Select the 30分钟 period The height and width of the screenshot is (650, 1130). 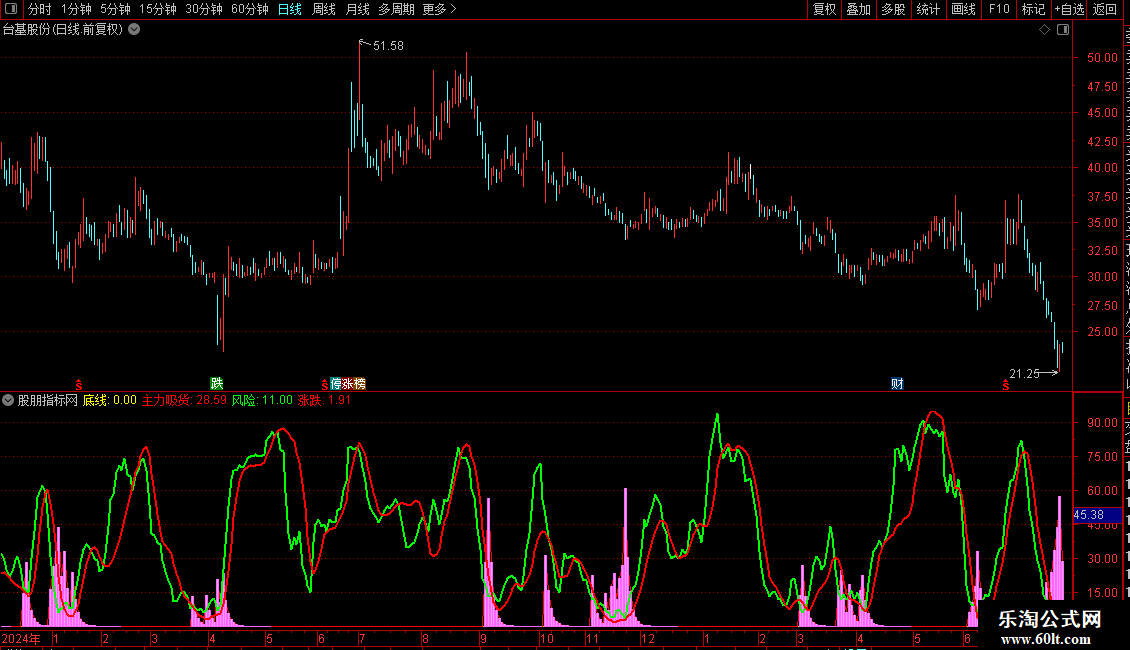click(x=204, y=9)
